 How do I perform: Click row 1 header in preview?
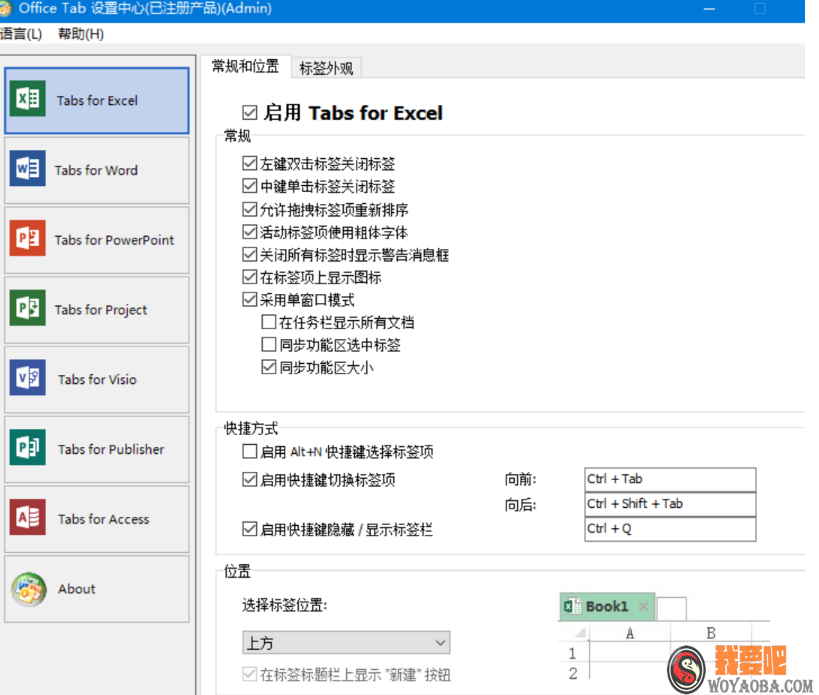(x=572, y=653)
